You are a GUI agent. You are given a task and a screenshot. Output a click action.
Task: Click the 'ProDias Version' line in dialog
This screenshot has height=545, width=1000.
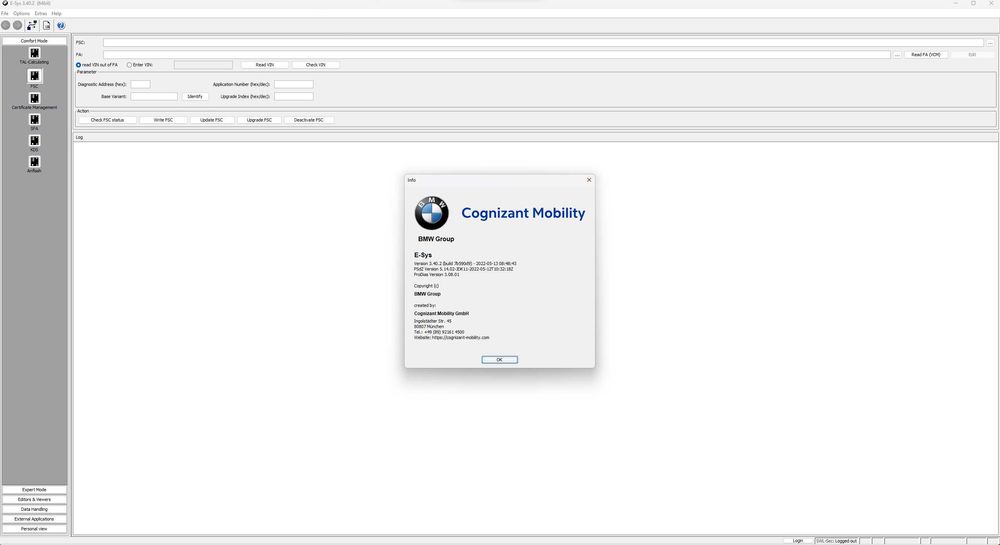(x=437, y=274)
